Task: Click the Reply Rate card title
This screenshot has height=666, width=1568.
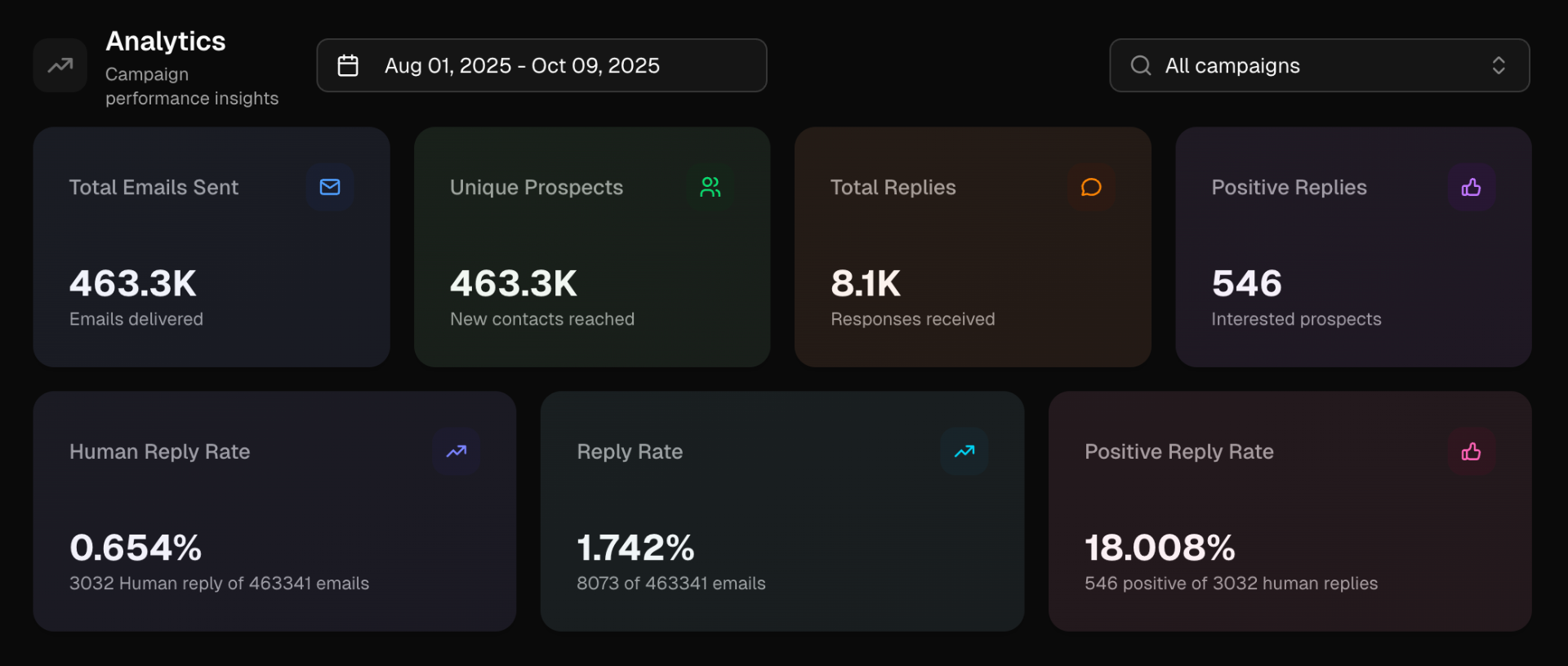Action: 630,451
